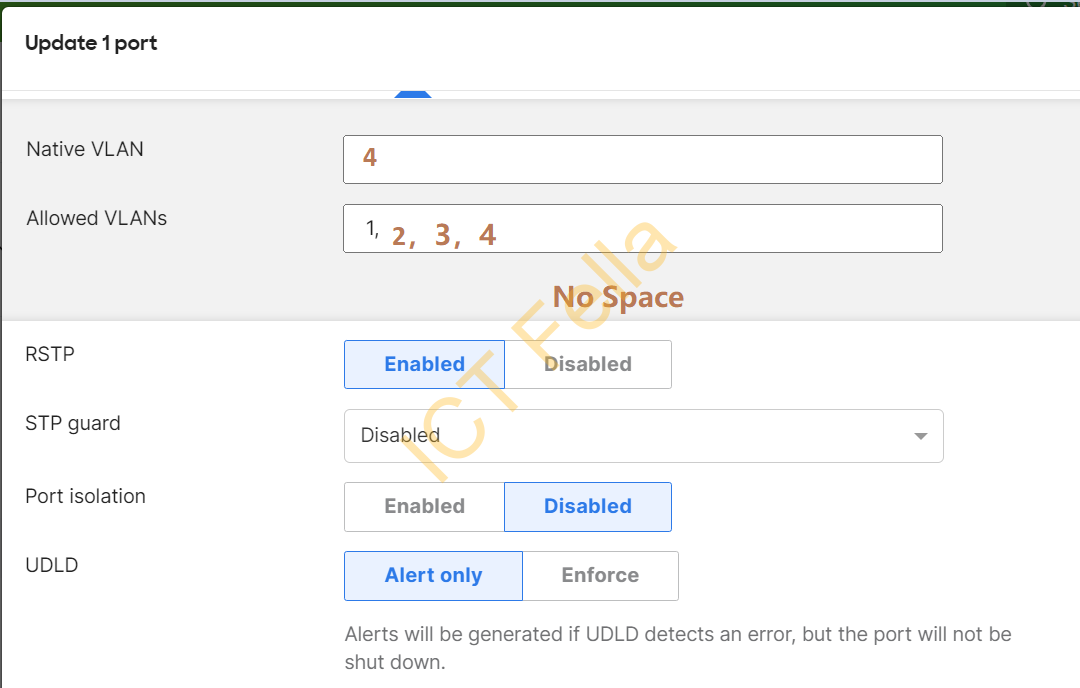This screenshot has height=688, width=1080.
Task: Click the 'Native VLAN' label
Action: pyautogui.click(x=85, y=149)
